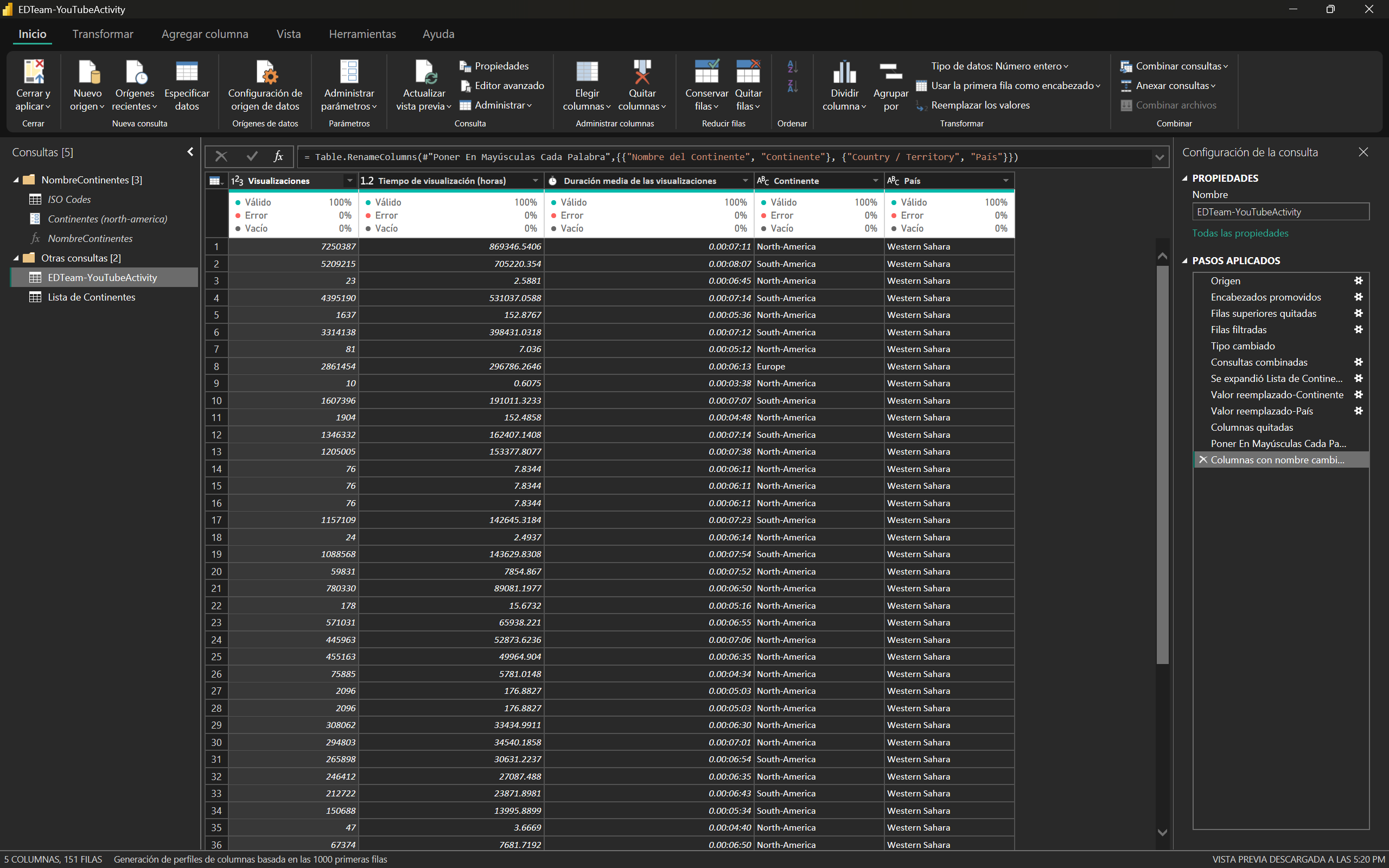Sort ascending with the A-Z icon
Image resolution: width=1389 pixels, height=868 pixels.
point(792,67)
